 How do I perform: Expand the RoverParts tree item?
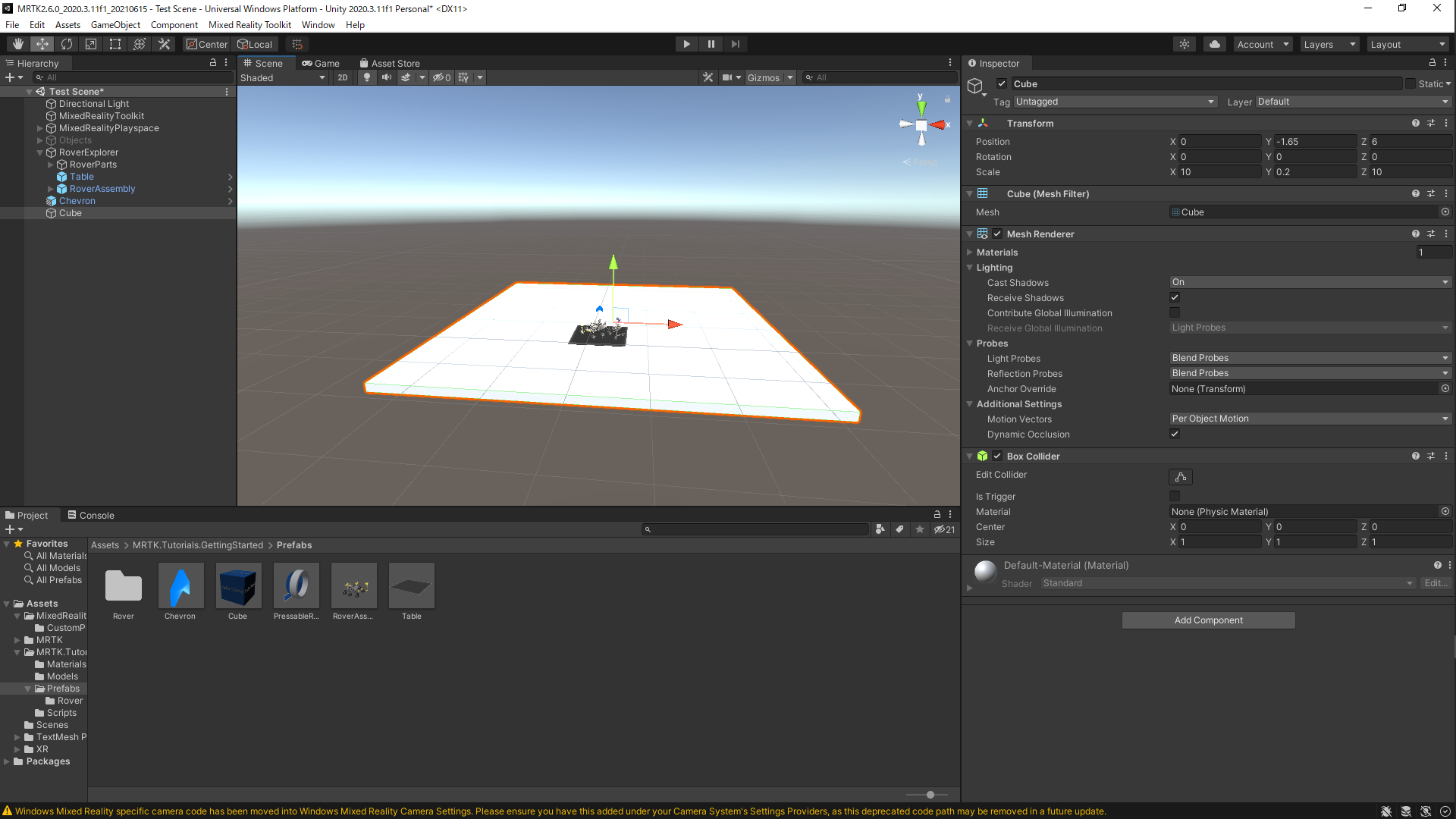(51, 165)
